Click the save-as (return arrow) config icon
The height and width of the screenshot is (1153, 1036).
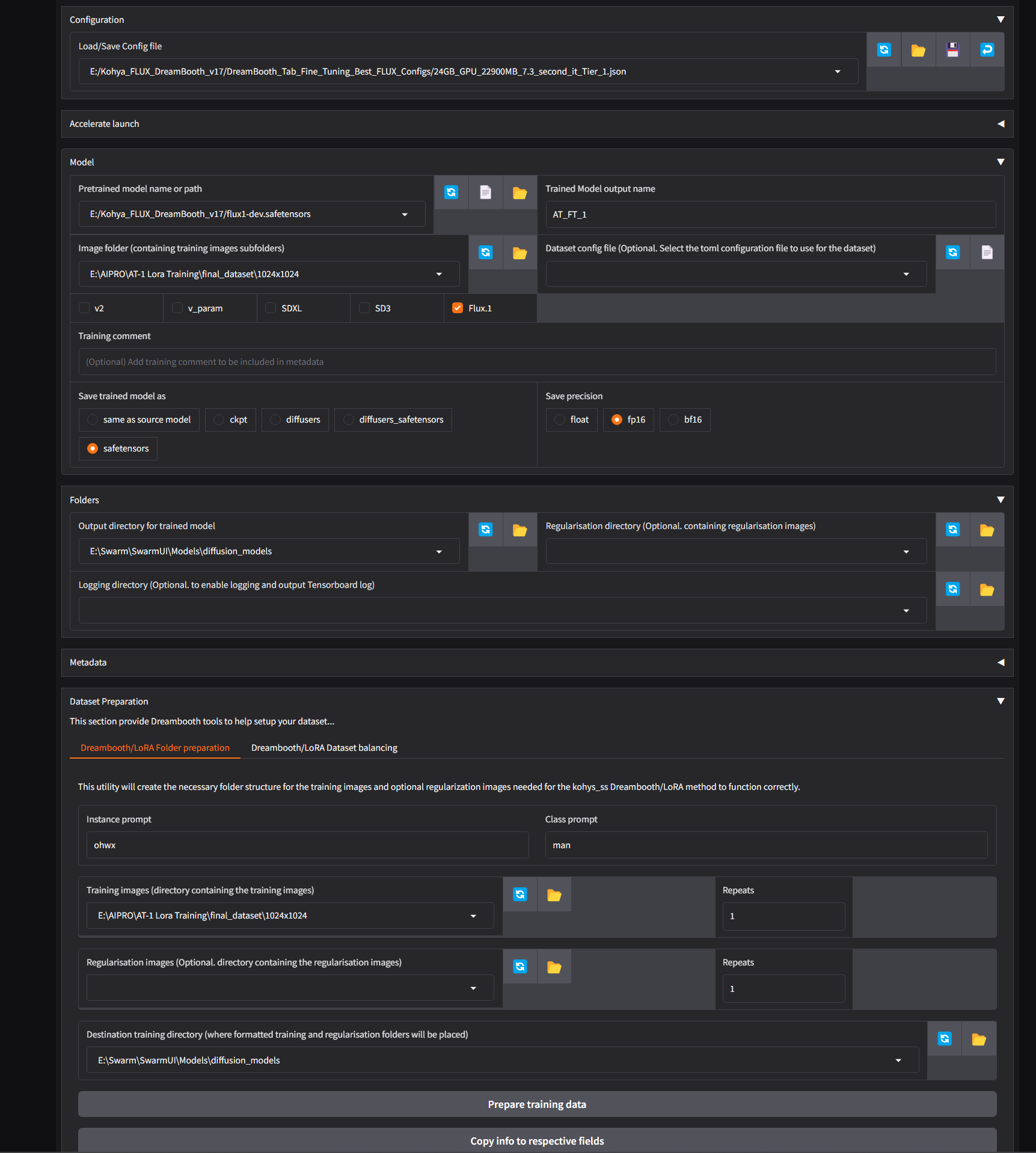[x=987, y=50]
